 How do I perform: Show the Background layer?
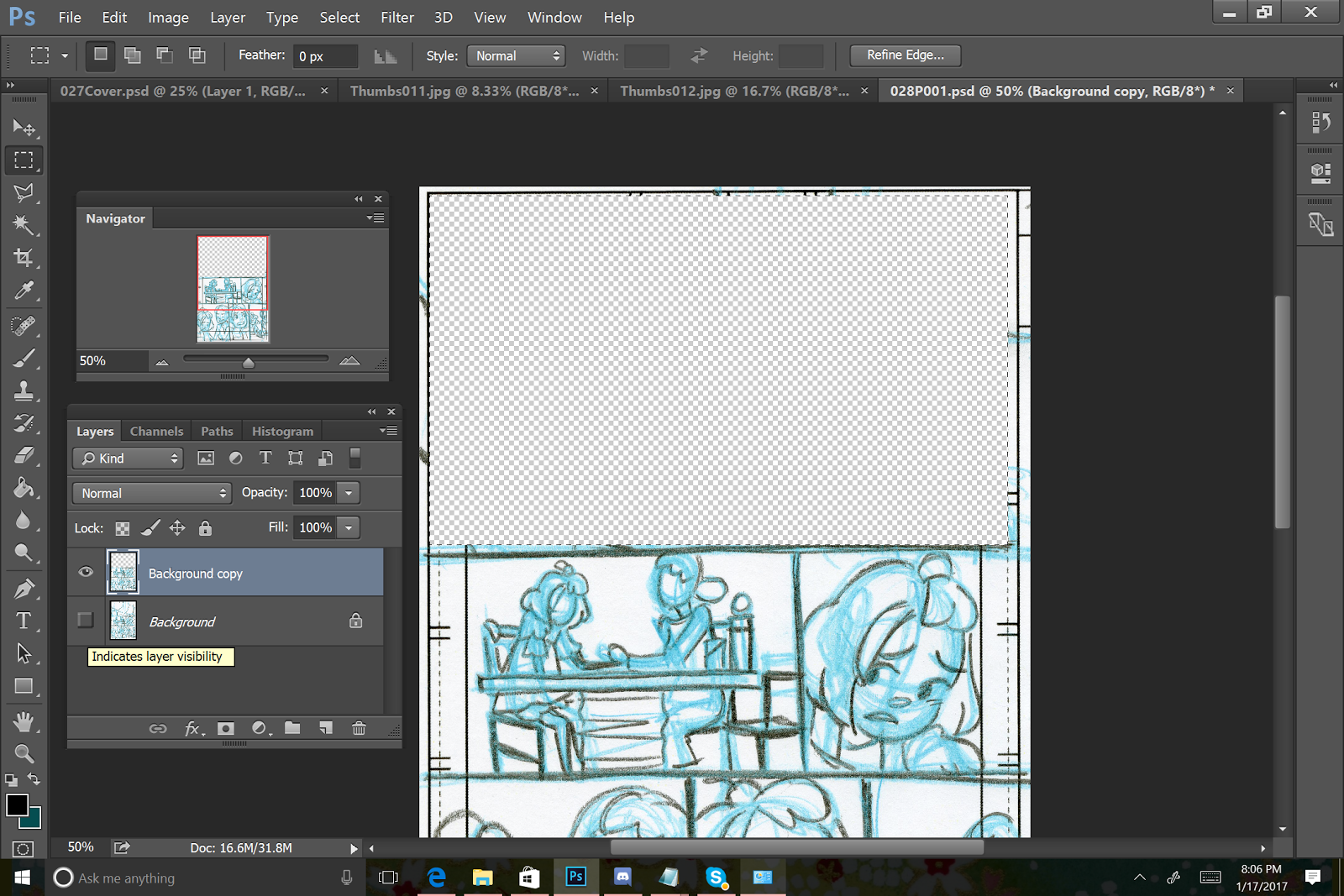click(86, 620)
